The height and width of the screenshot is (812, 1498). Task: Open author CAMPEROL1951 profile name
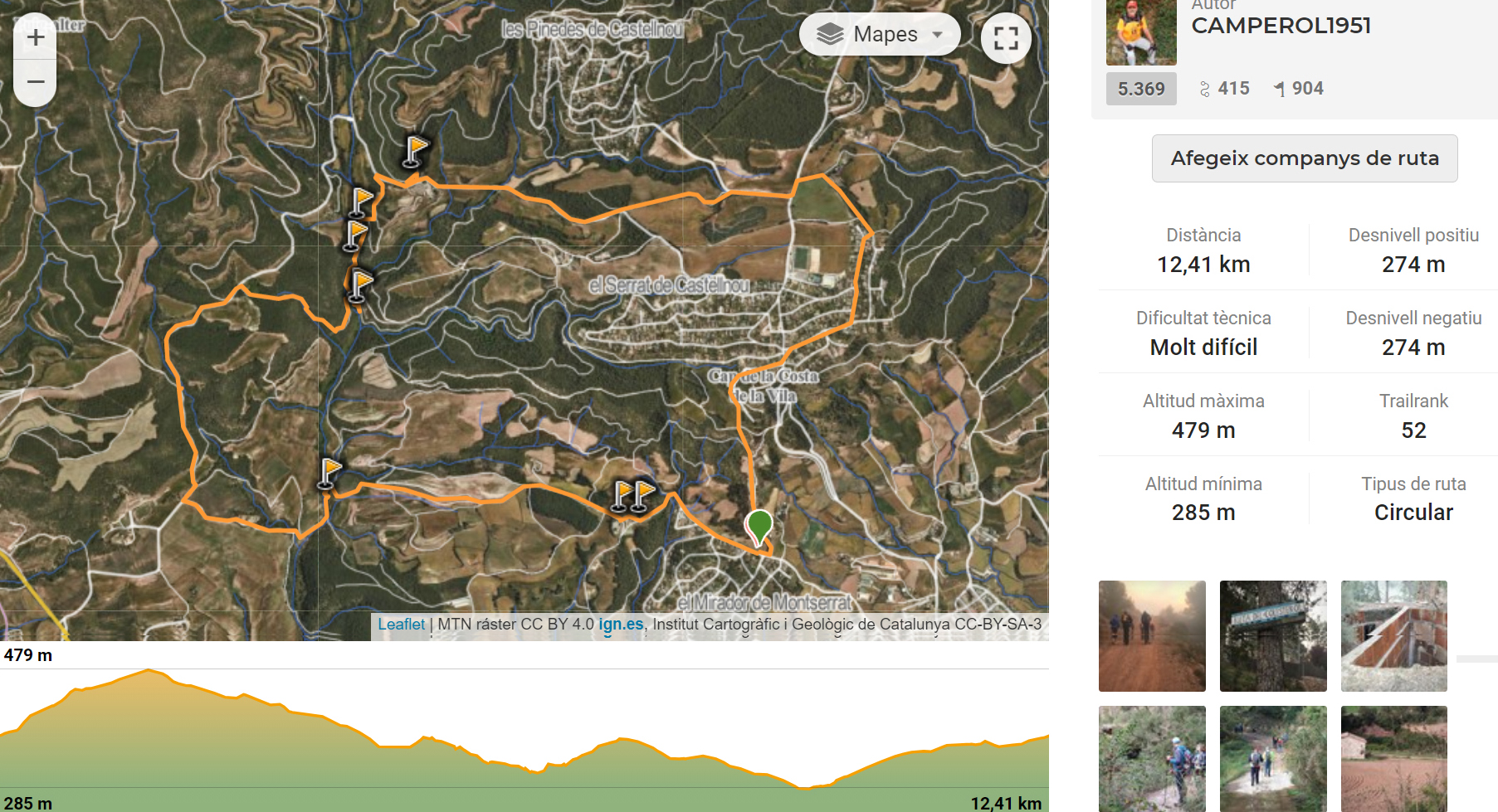[1281, 26]
